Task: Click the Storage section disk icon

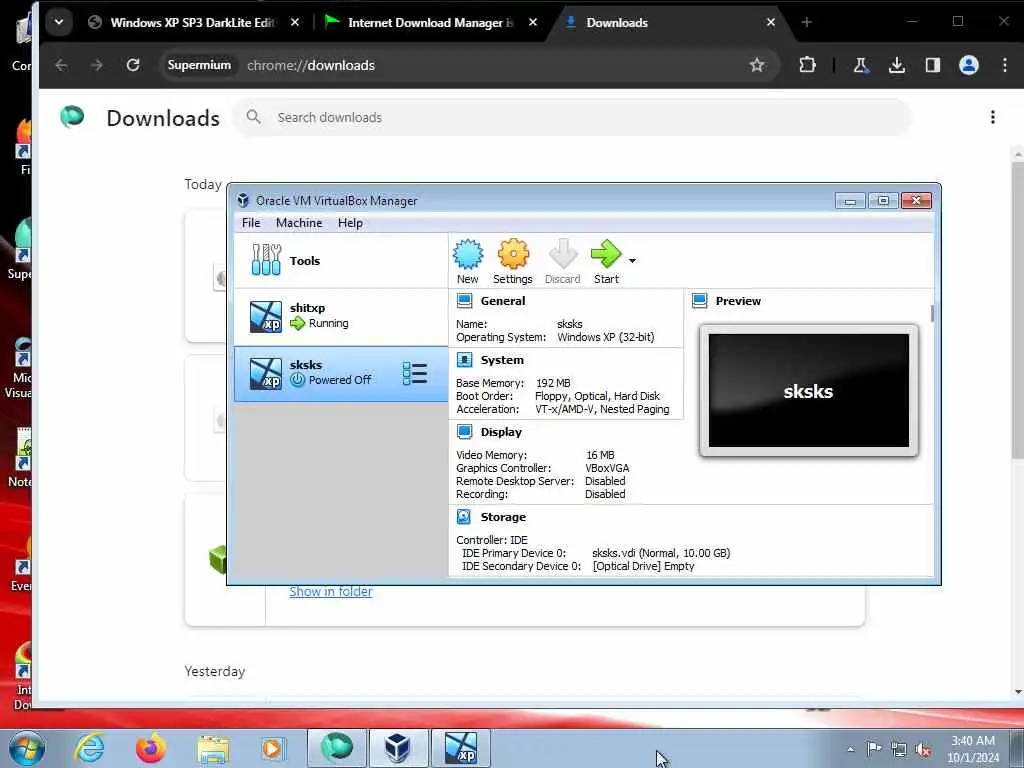Action: click(x=464, y=517)
